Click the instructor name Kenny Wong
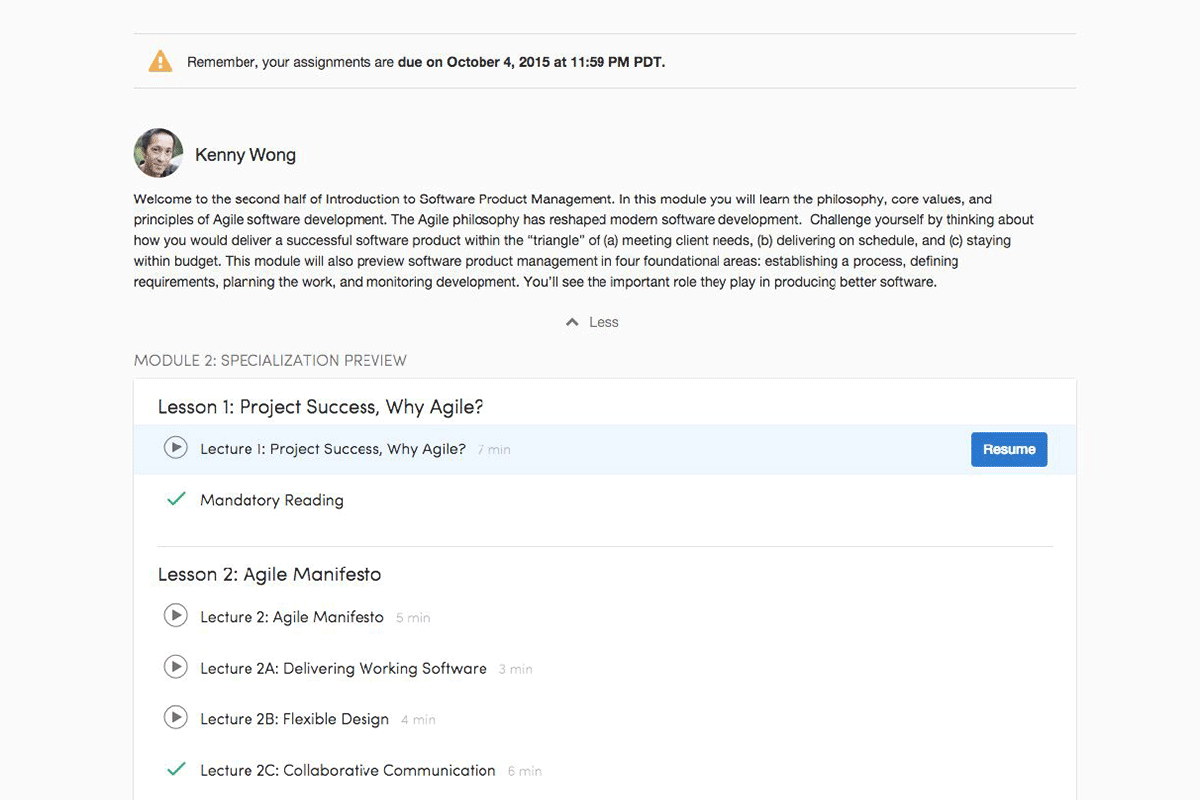 pos(245,155)
